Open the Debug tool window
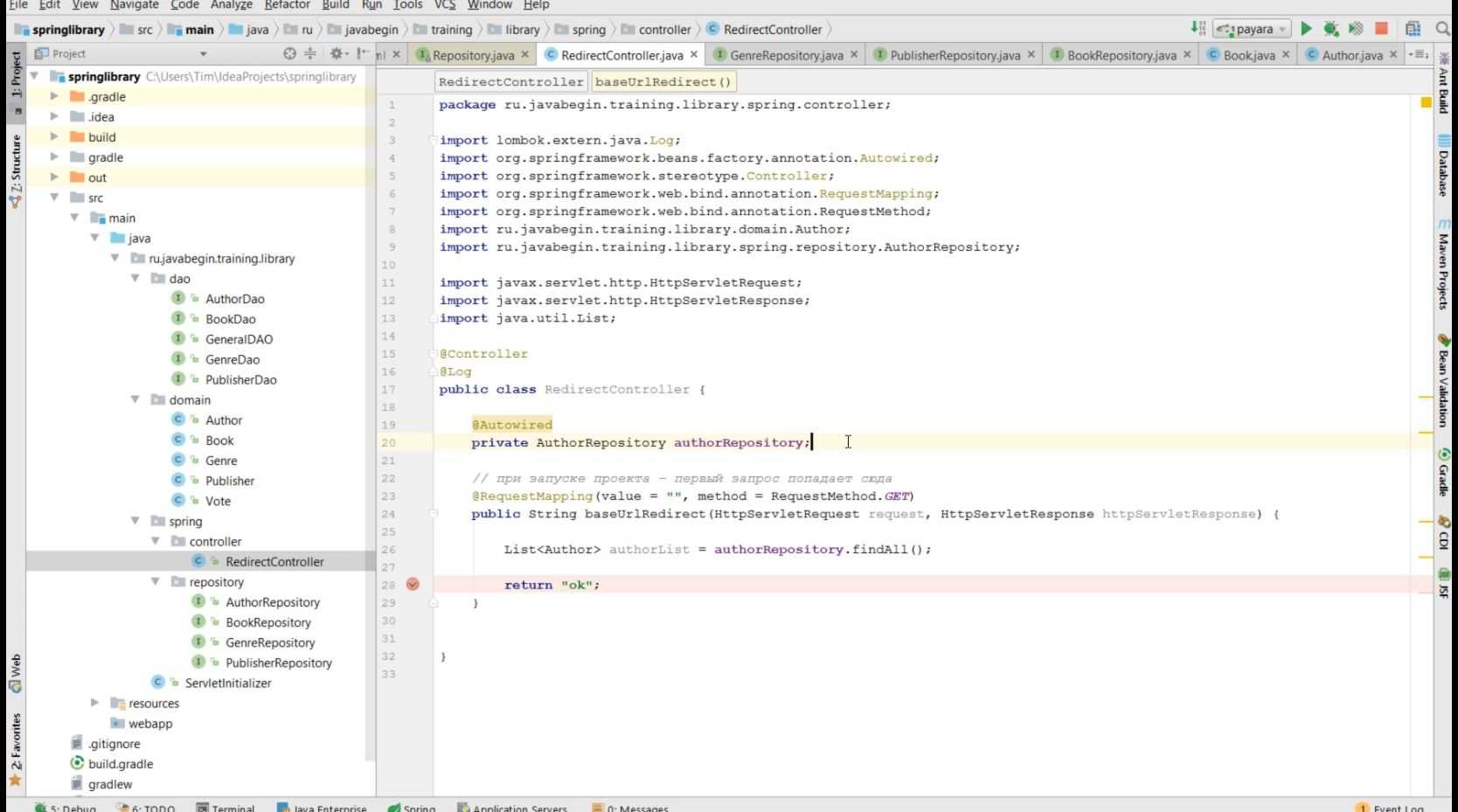 66,807
